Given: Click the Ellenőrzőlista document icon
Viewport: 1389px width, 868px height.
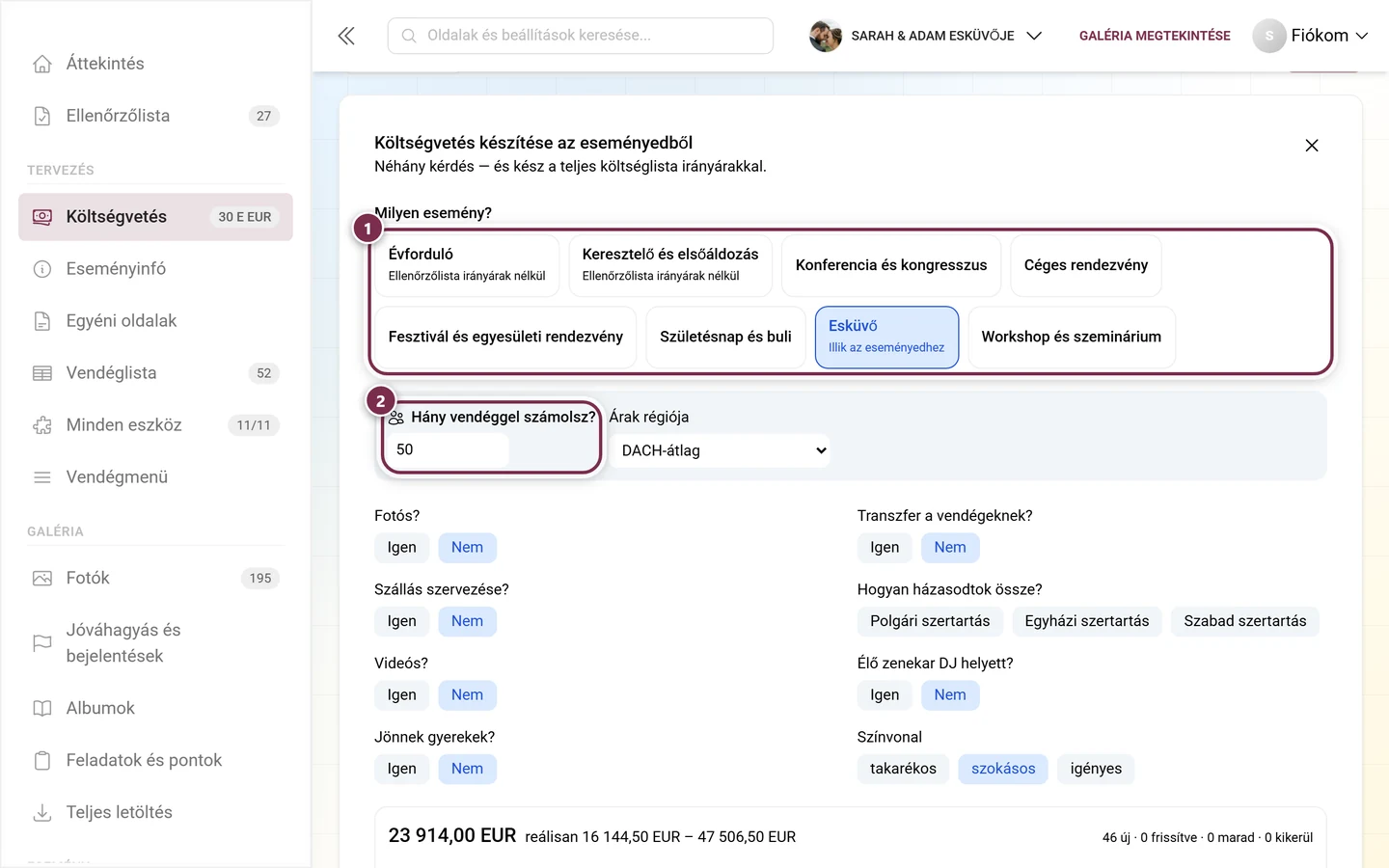Looking at the screenshot, I should 42,116.
